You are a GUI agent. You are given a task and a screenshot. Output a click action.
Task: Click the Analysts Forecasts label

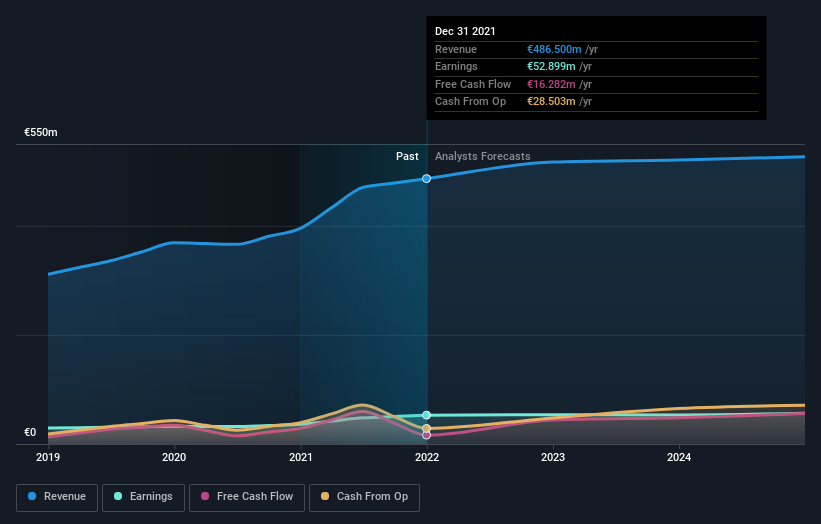click(x=483, y=157)
